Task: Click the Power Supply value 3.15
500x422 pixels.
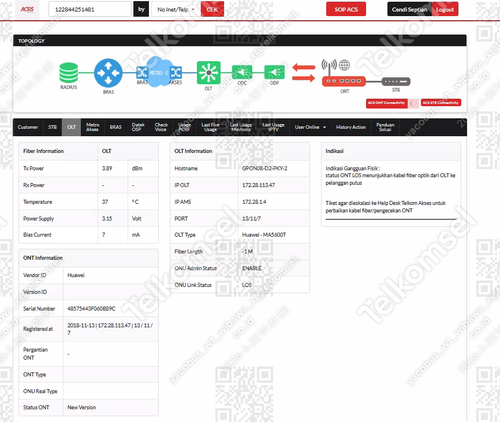Action: tap(107, 219)
